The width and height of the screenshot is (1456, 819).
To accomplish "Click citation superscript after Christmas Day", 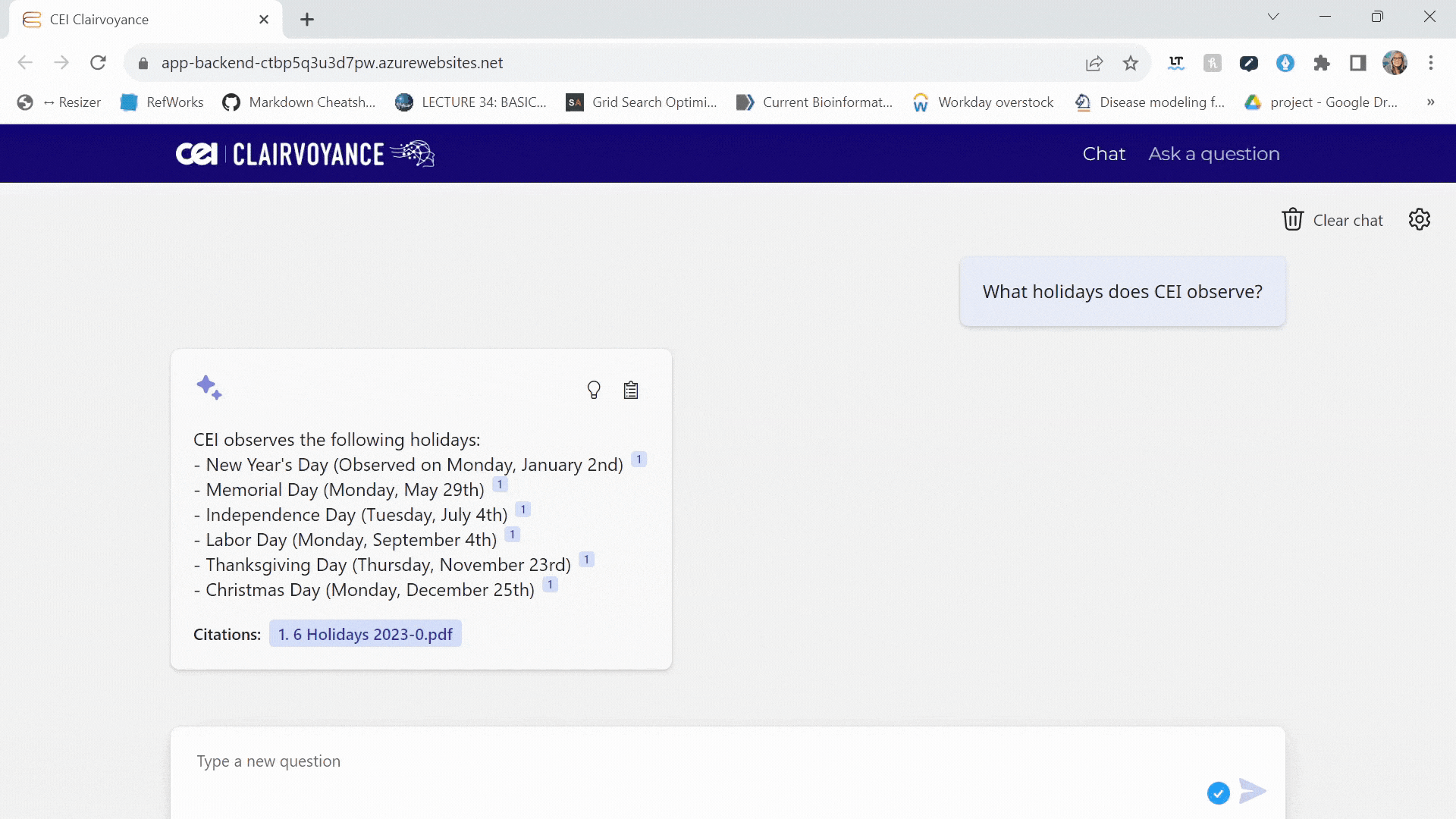I will (550, 585).
